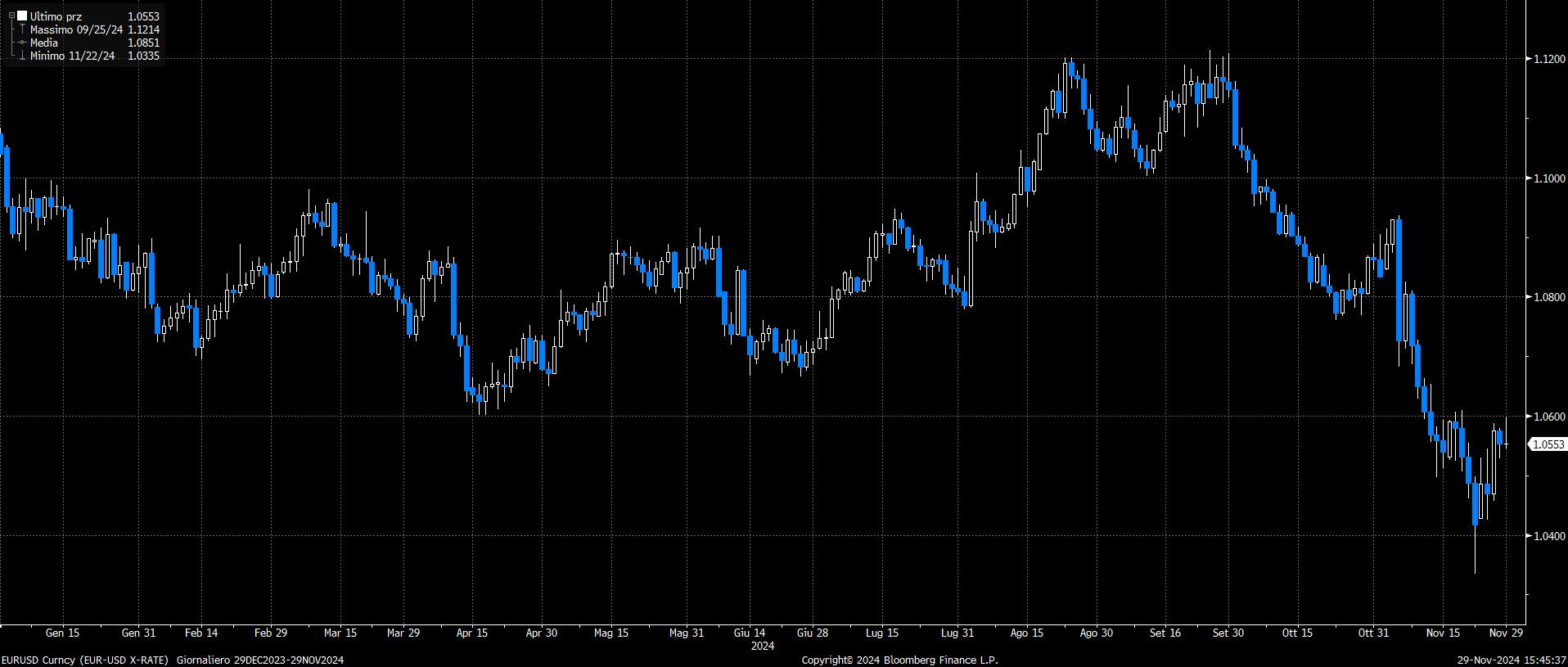Screen dimensions: 1568x667
Task: Click the 29-Nov-2024 15:45:37 timestamp
Action: click(x=1512, y=660)
